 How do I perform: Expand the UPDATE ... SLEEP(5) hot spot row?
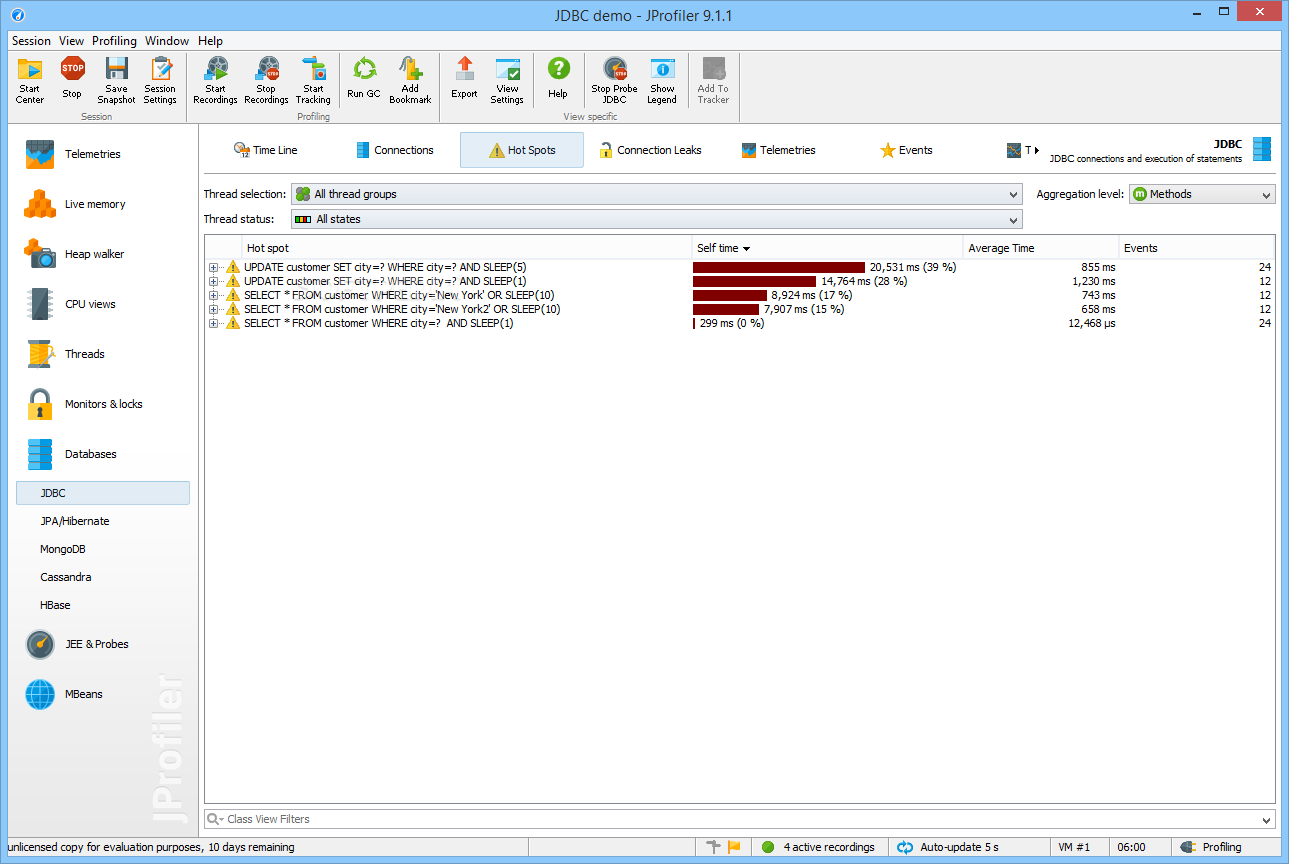point(213,267)
